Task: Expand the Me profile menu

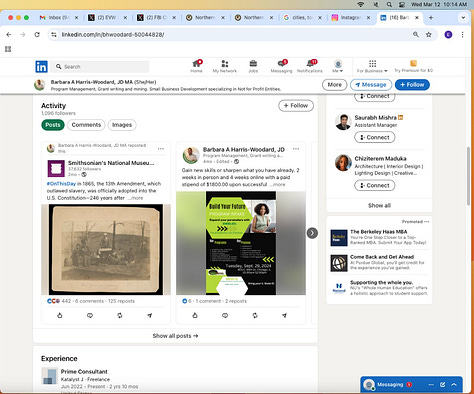Action: (x=338, y=66)
